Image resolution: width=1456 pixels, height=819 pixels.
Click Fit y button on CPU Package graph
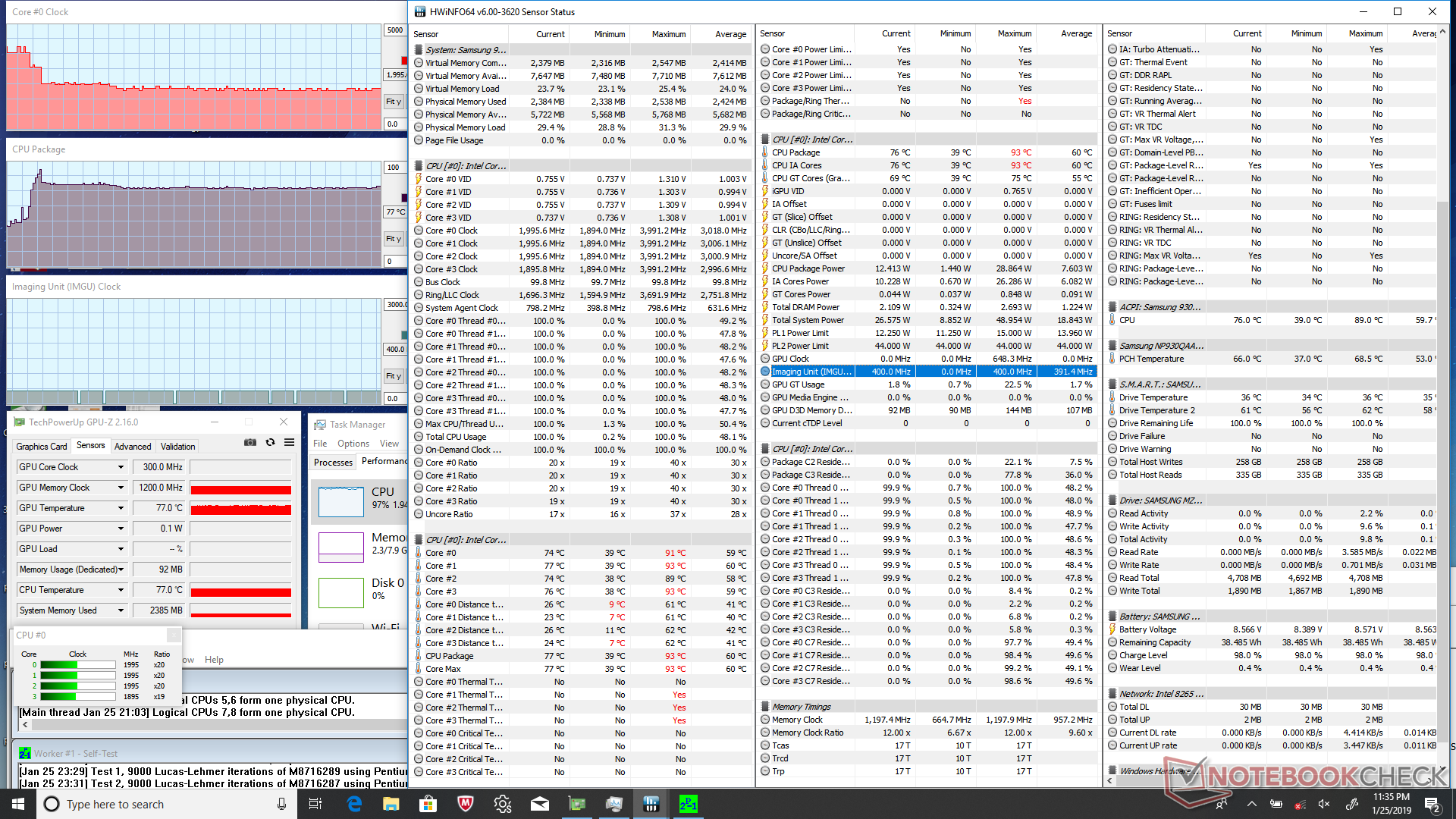(x=394, y=239)
